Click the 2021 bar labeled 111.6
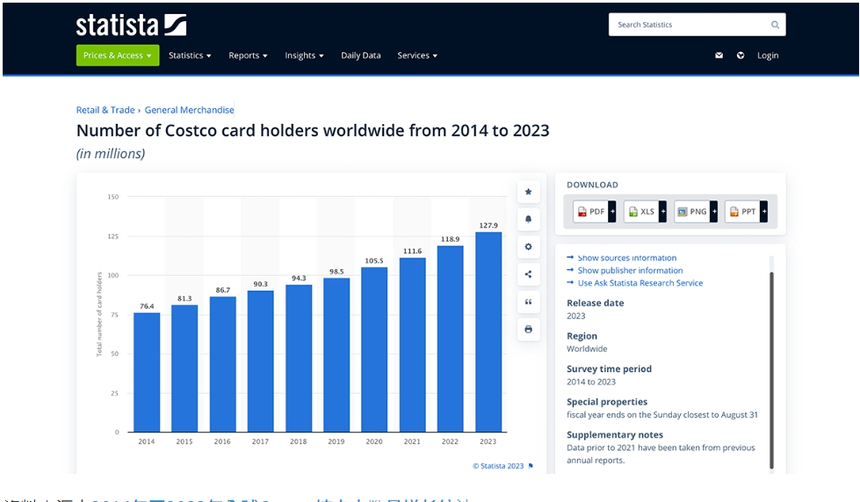Viewport: 860px width, 502px height. click(412, 345)
